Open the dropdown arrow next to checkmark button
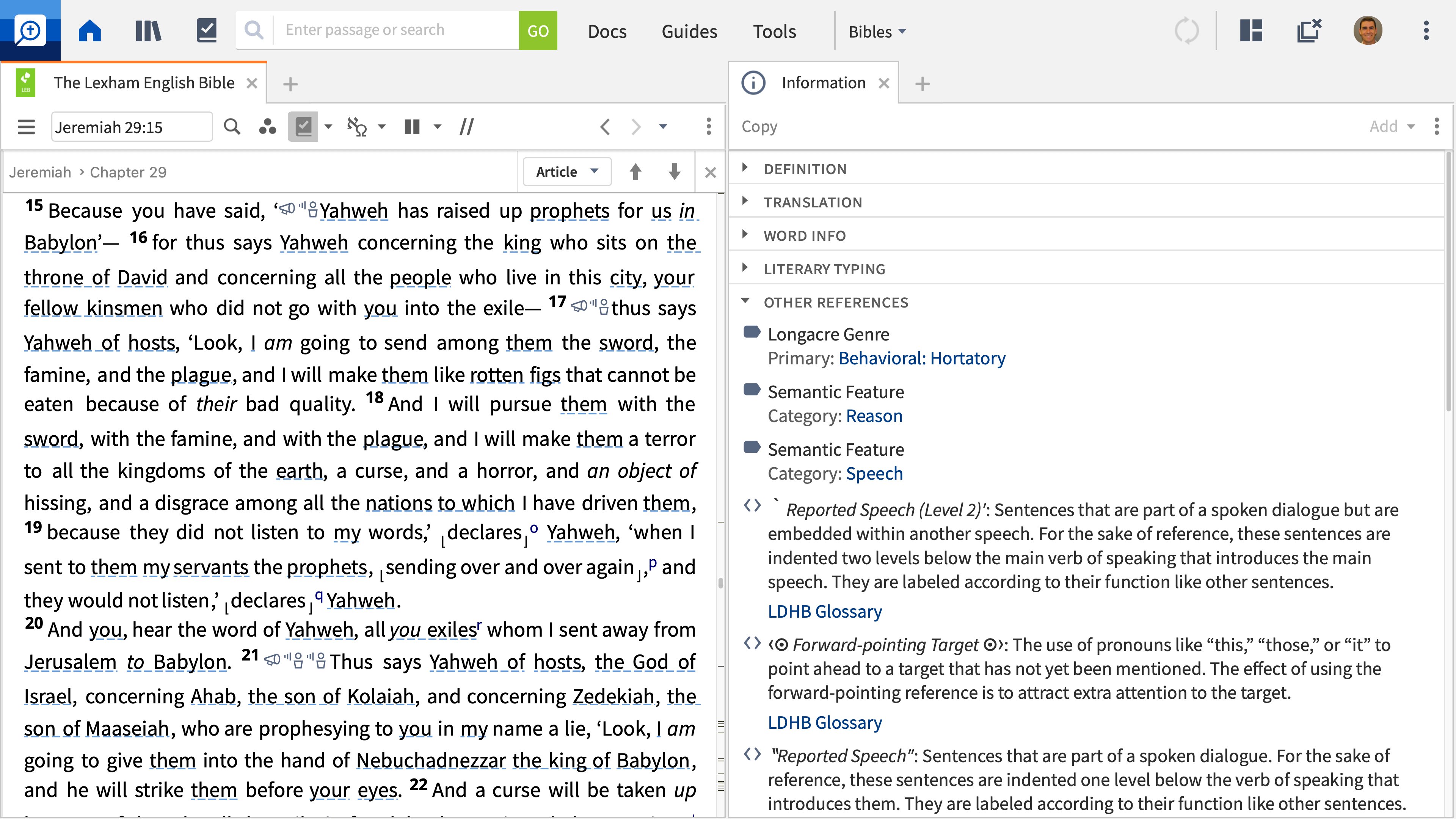This screenshot has height=819, width=1456. point(328,127)
